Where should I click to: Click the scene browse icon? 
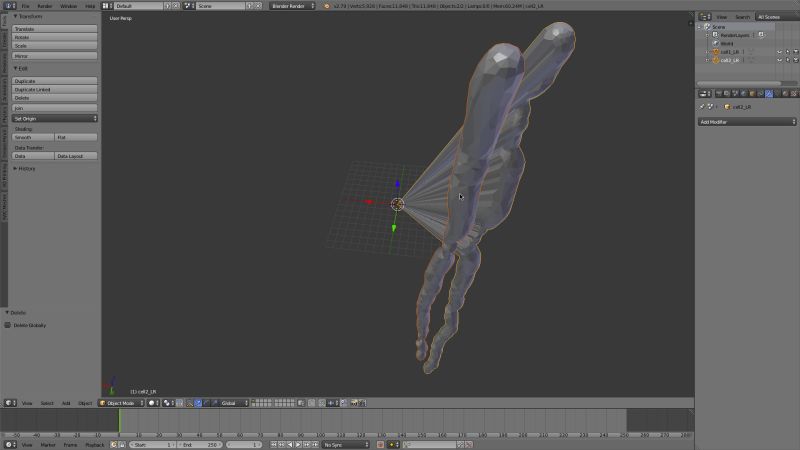[189, 6]
